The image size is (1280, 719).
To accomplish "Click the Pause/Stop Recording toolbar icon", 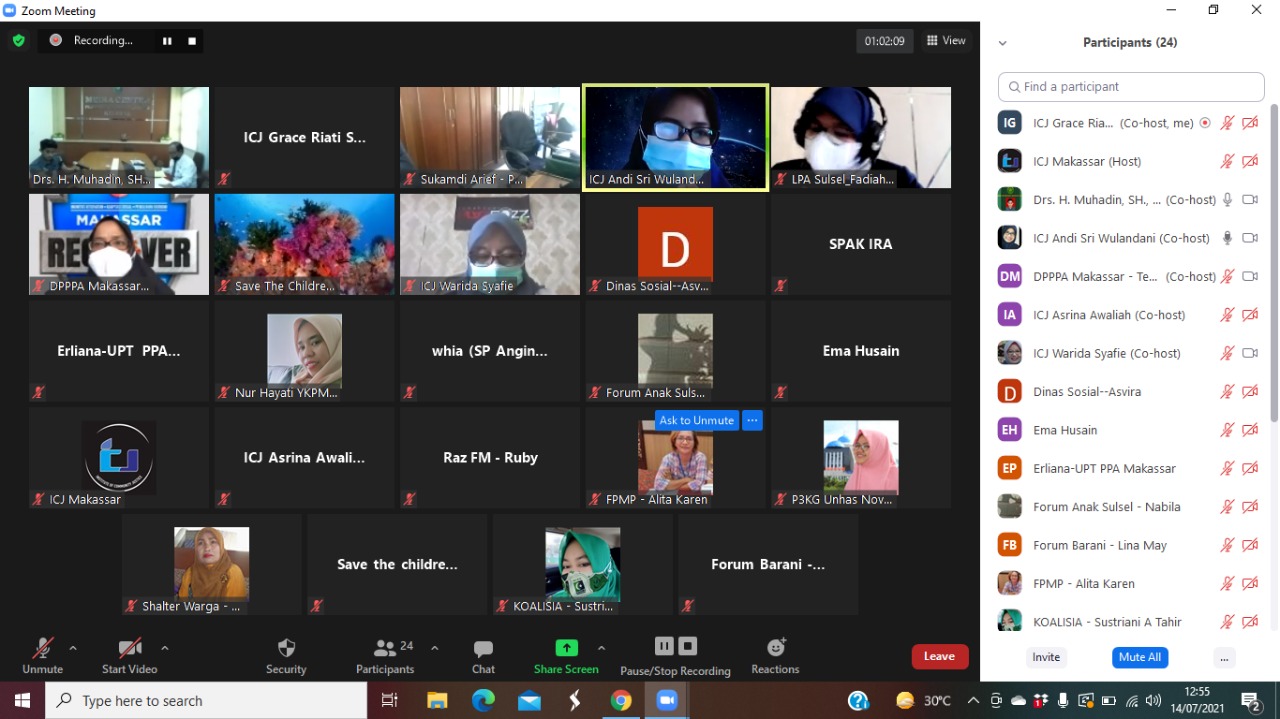I will (x=675, y=647).
